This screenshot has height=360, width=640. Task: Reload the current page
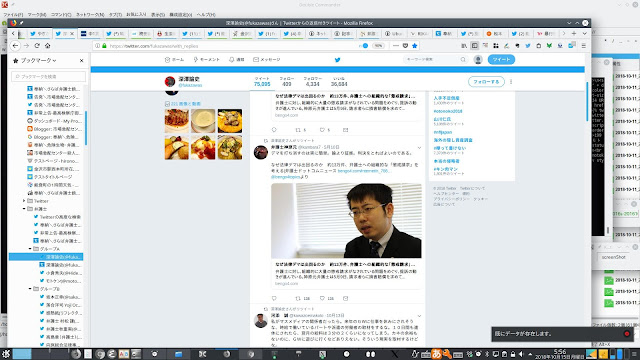tap(37, 46)
